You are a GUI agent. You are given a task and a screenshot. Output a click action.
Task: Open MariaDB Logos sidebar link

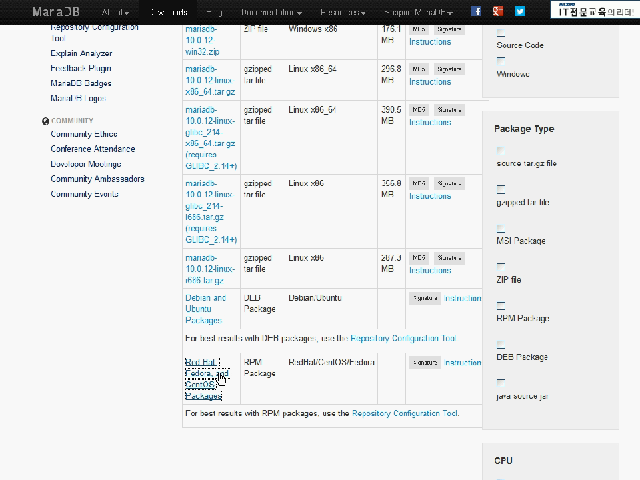pyautogui.click(x=78, y=98)
